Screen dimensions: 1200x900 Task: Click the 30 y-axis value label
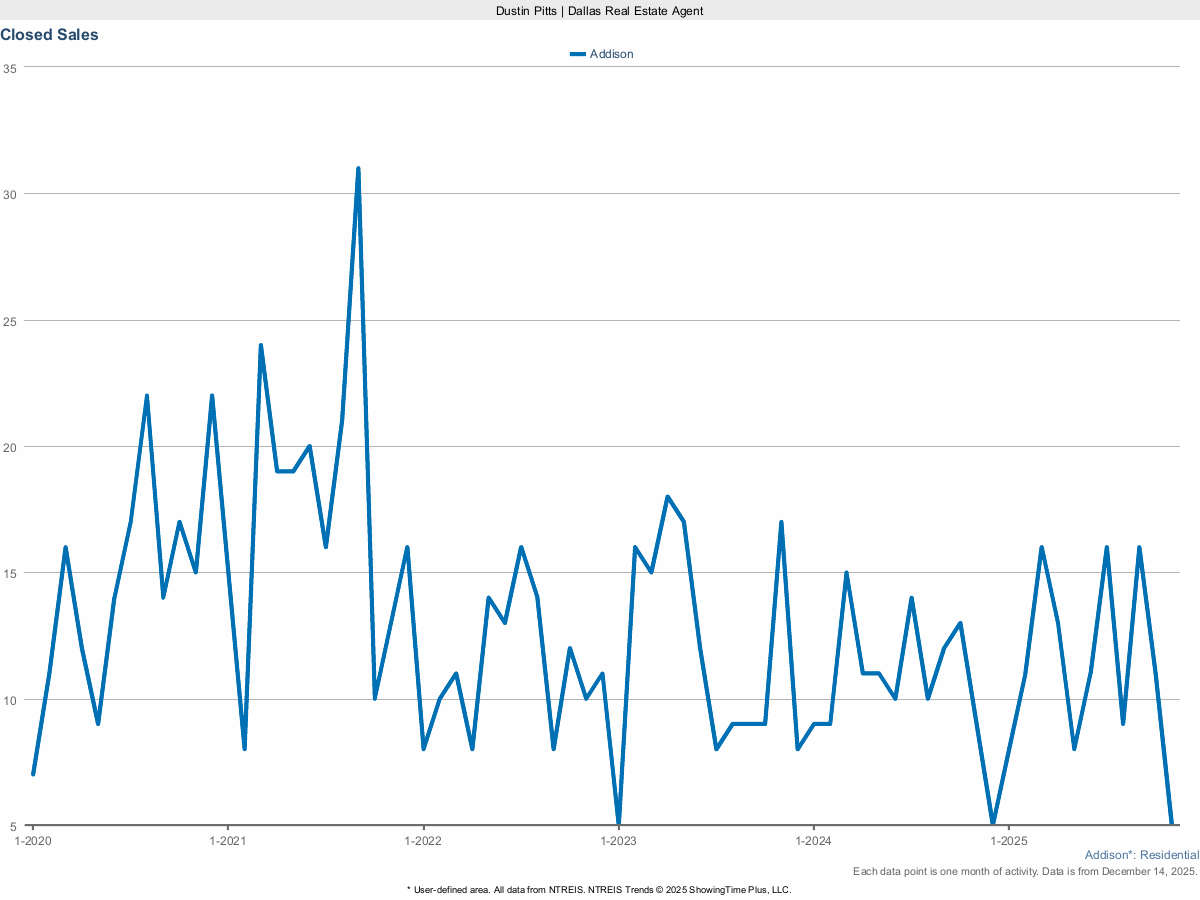point(10,194)
